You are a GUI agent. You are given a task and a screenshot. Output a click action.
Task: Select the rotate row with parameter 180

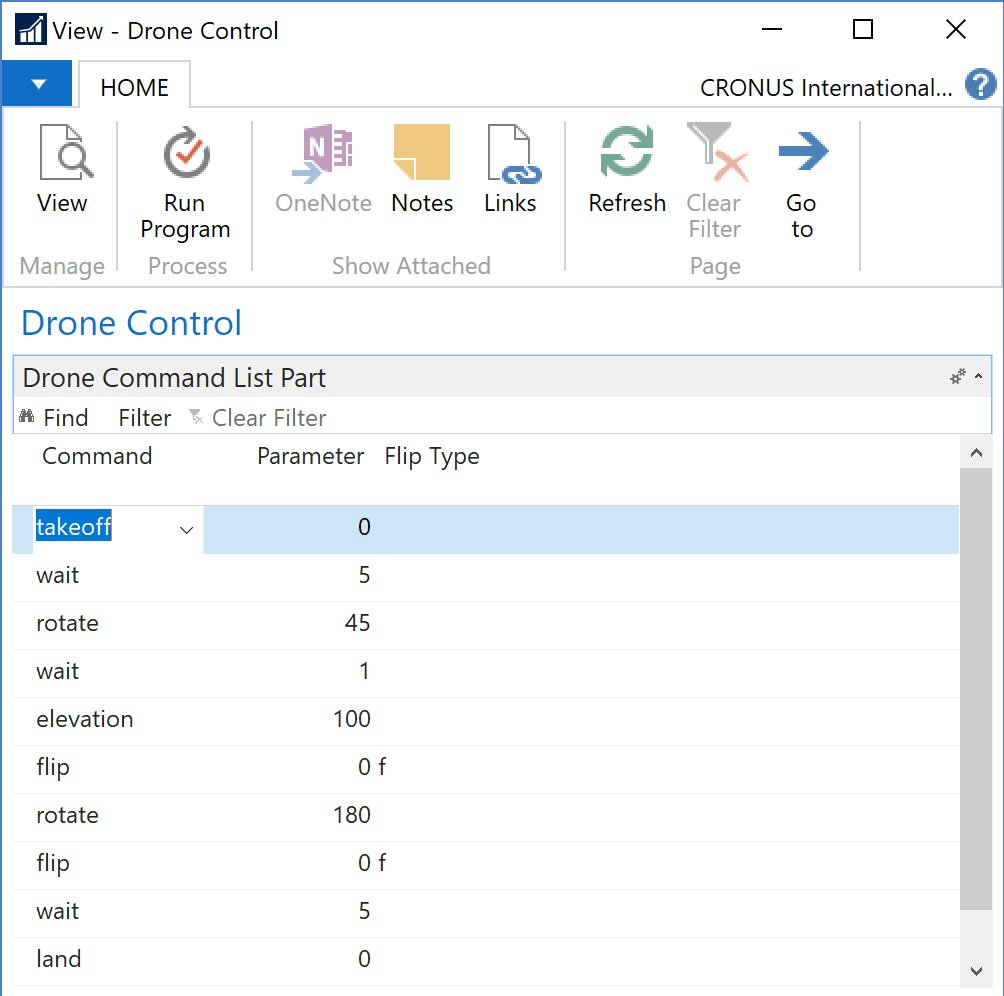click(485, 817)
